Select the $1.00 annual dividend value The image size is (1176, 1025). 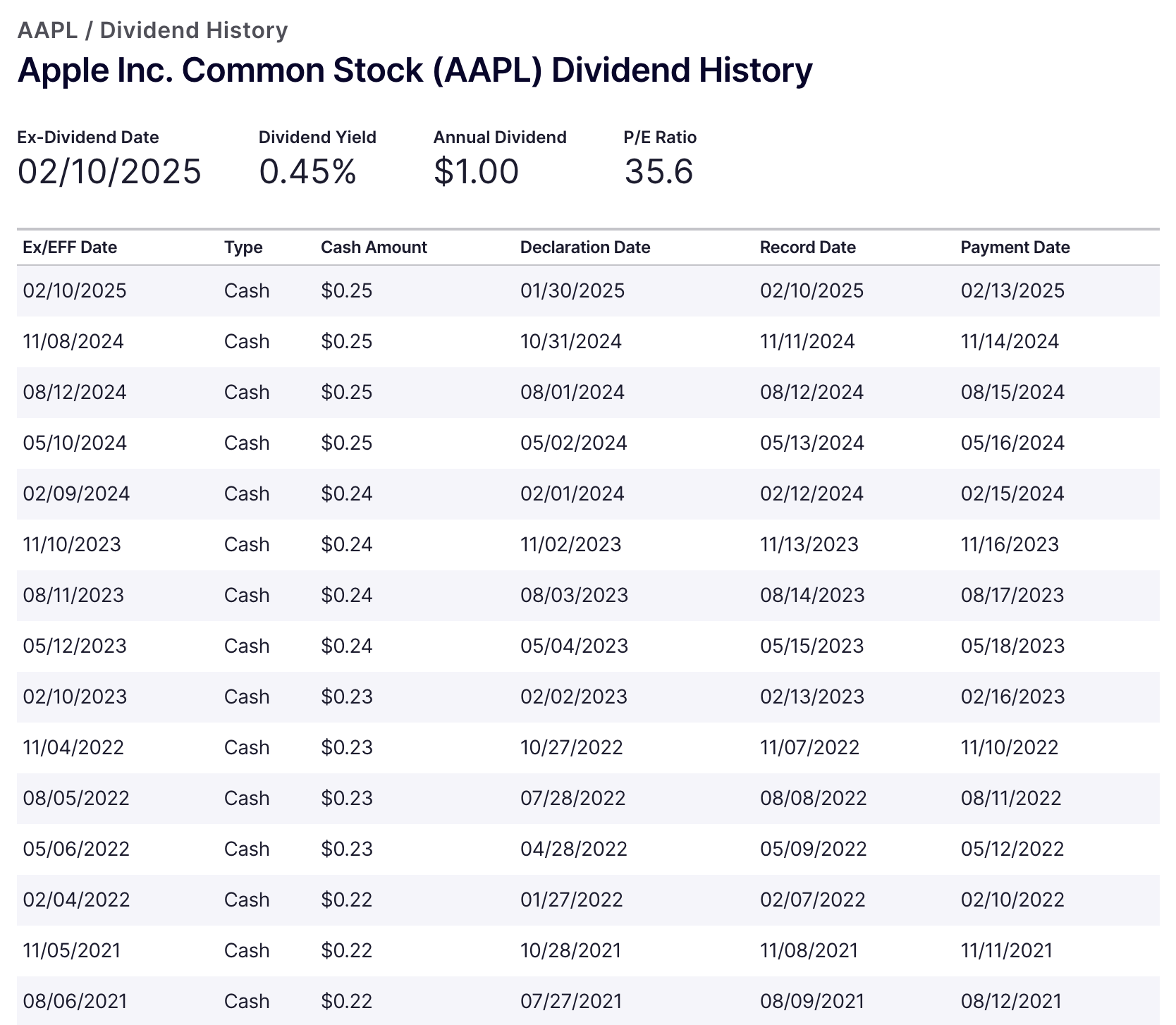pyautogui.click(x=476, y=172)
